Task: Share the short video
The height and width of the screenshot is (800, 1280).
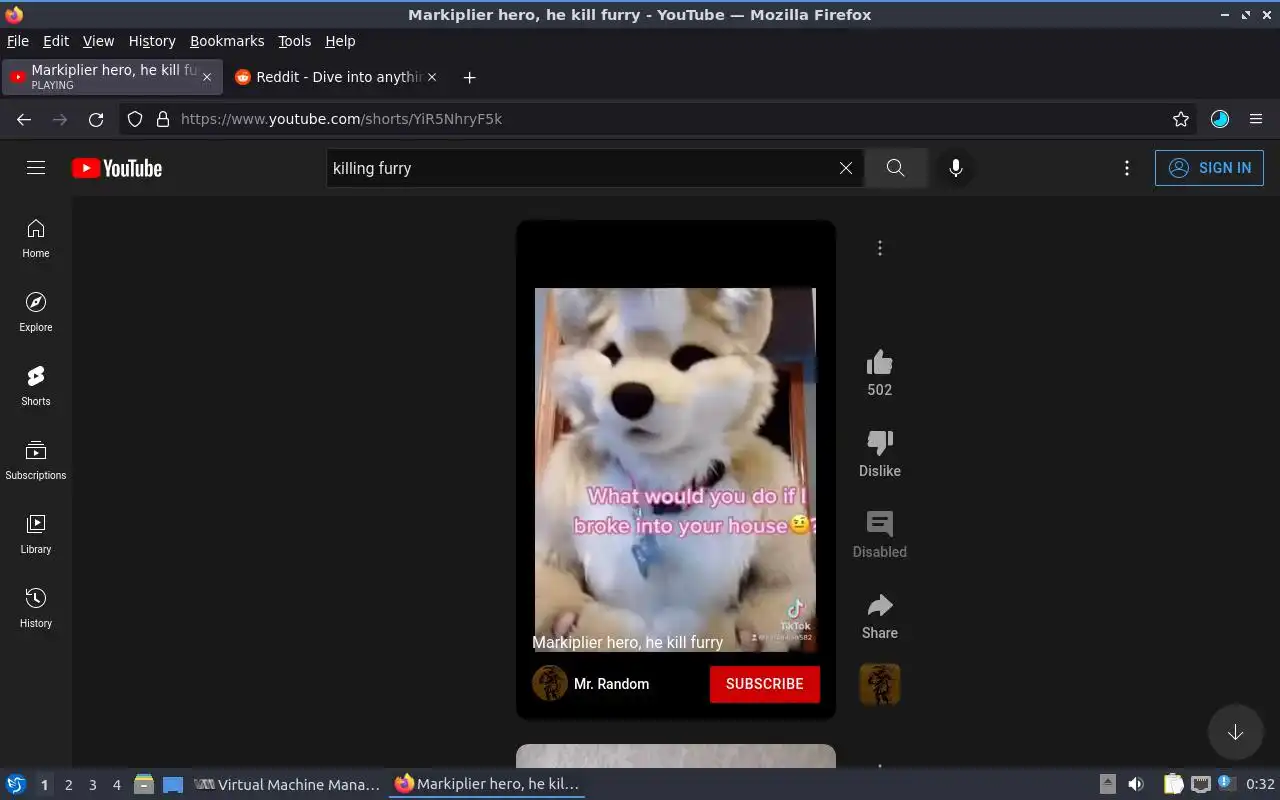Action: pyautogui.click(x=880, y=605)
